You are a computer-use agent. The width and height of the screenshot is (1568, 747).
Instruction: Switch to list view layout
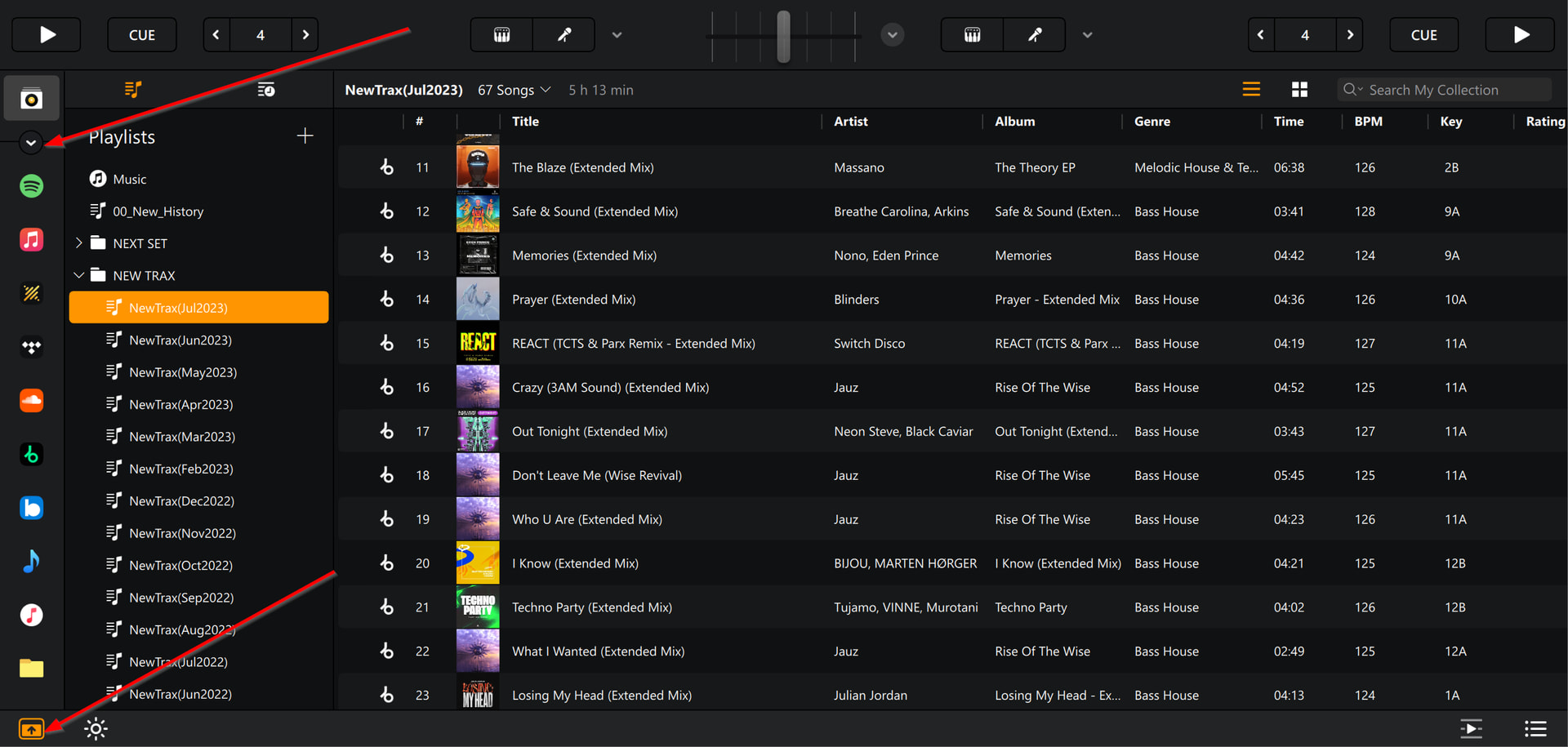[1251, 90]
